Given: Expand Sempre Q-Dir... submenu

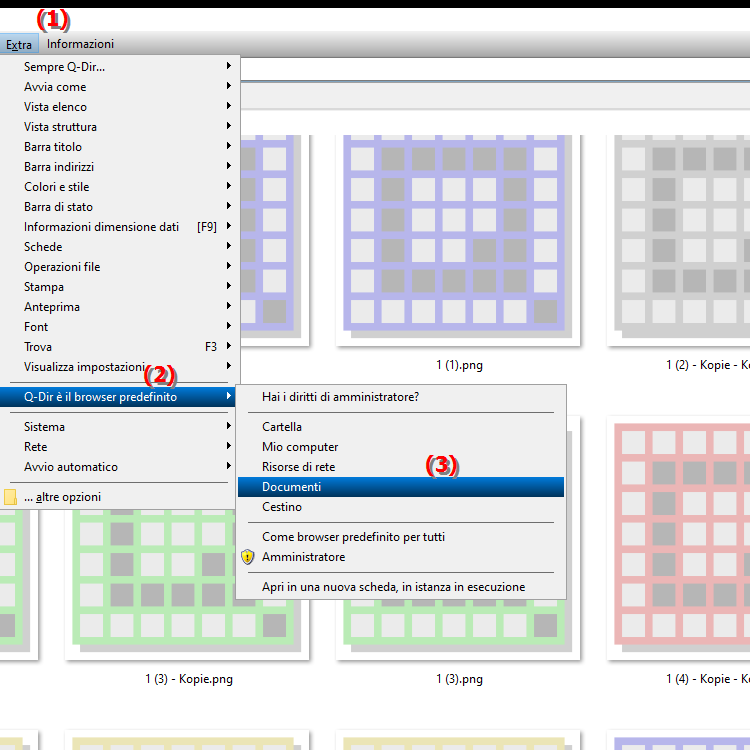Looking at the screenshot, I should (119, 66).
